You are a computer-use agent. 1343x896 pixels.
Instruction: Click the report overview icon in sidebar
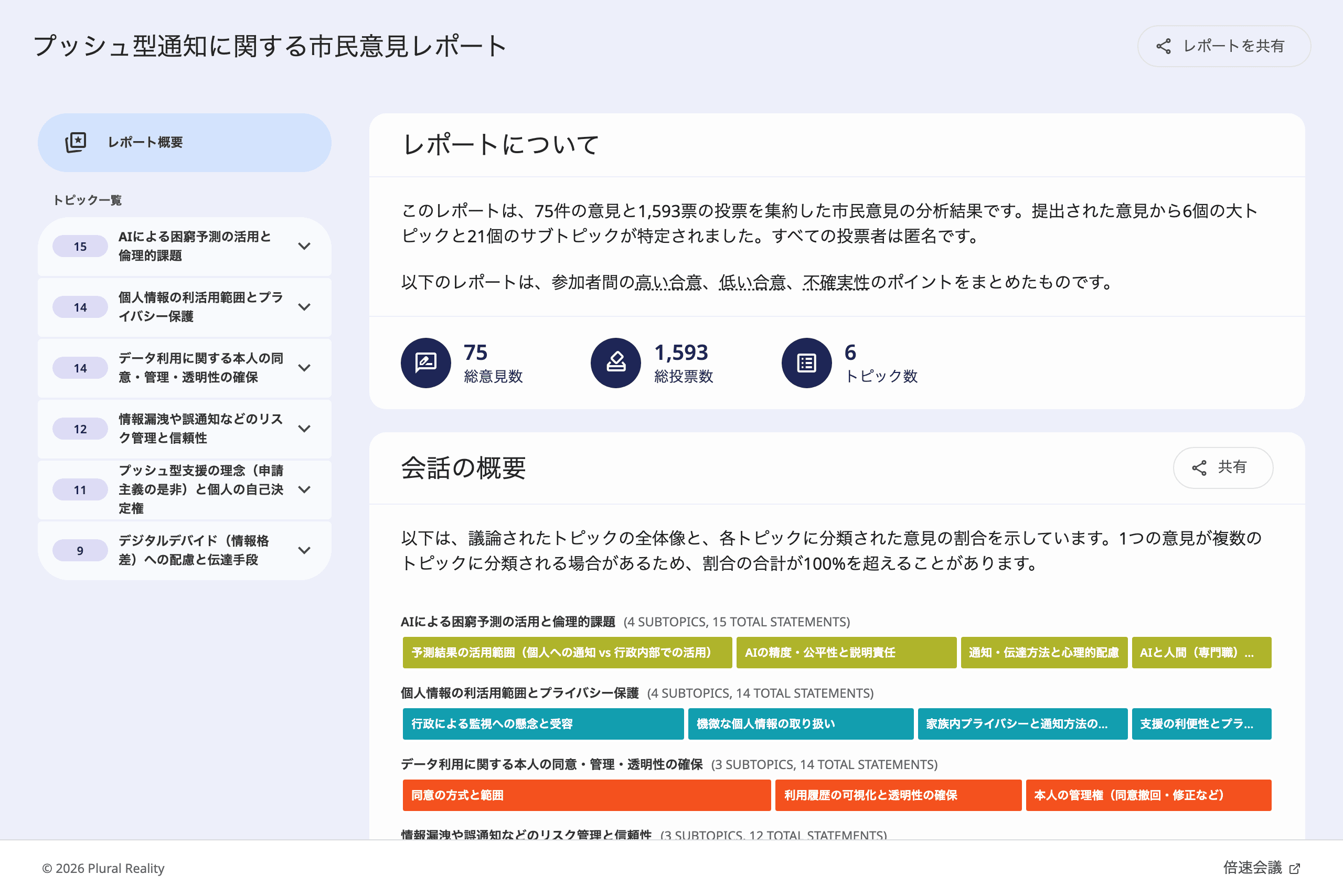76,142
